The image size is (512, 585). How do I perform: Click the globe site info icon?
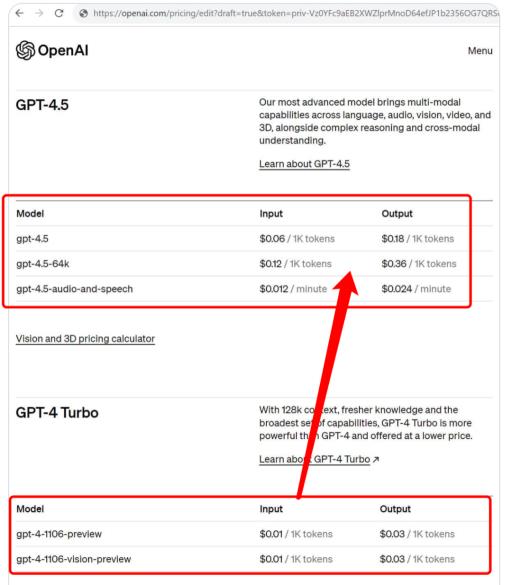(84, 13)
